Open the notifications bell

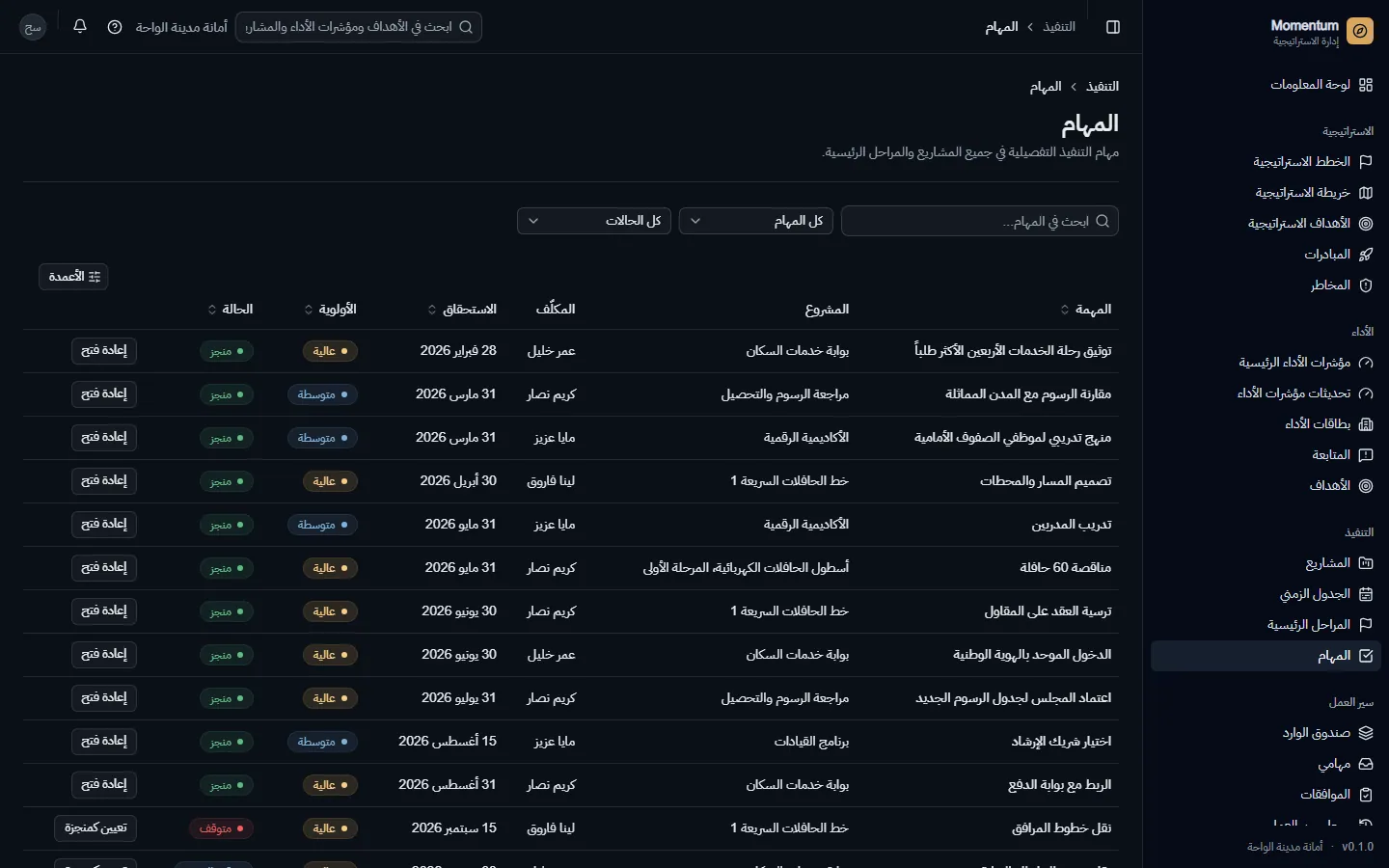tap(80, 27)
